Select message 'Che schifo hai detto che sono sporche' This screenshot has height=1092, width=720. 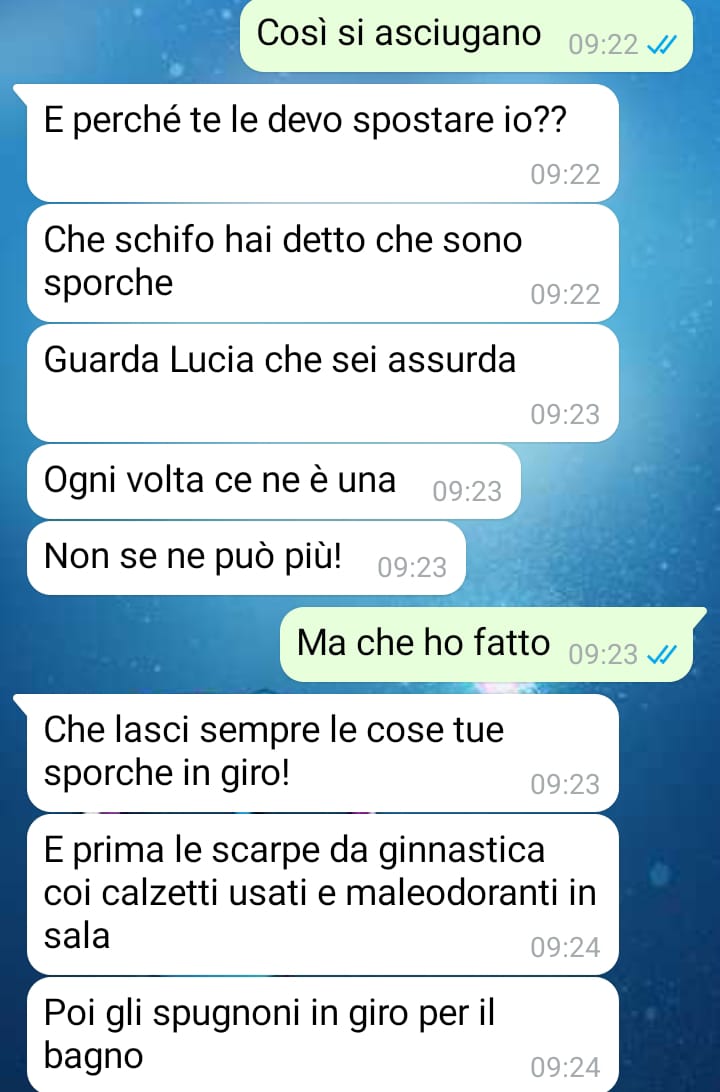click(322, 263)
